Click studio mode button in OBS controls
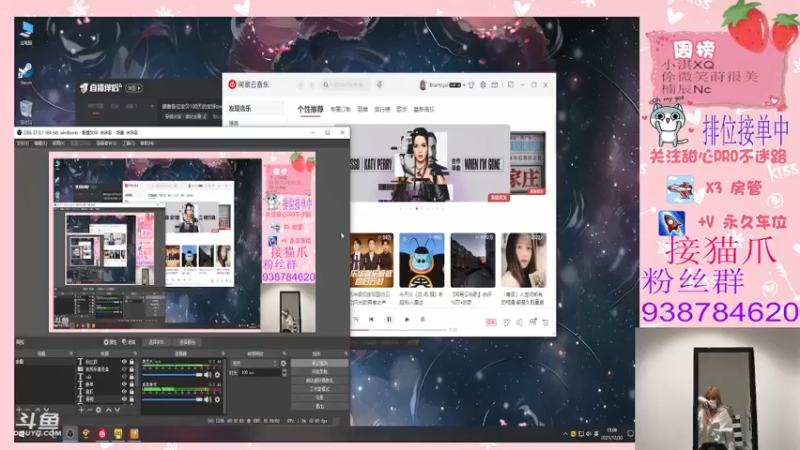 pyautogui.click(x=319, y=389)
